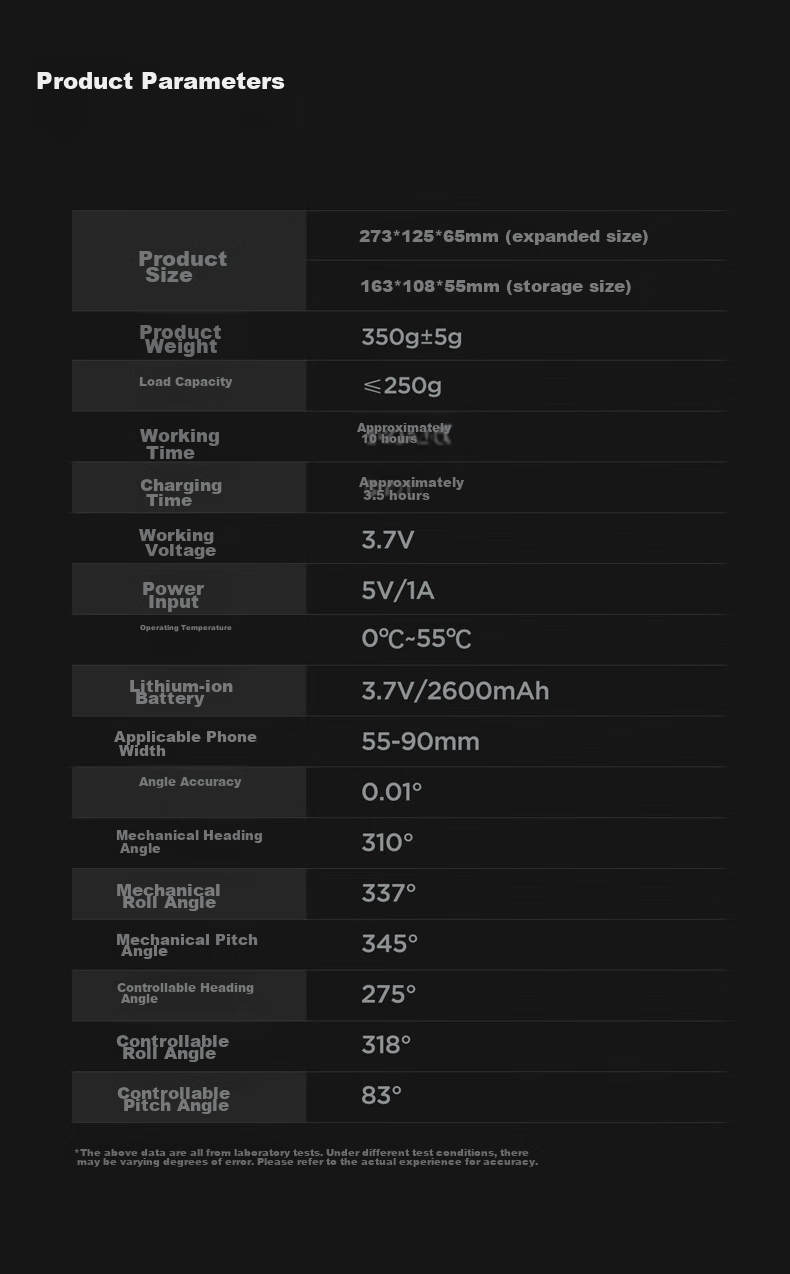Click the Controllable Heading Angle label
This screenshot has width=790, height=1274.
click(x=185, y=993)
